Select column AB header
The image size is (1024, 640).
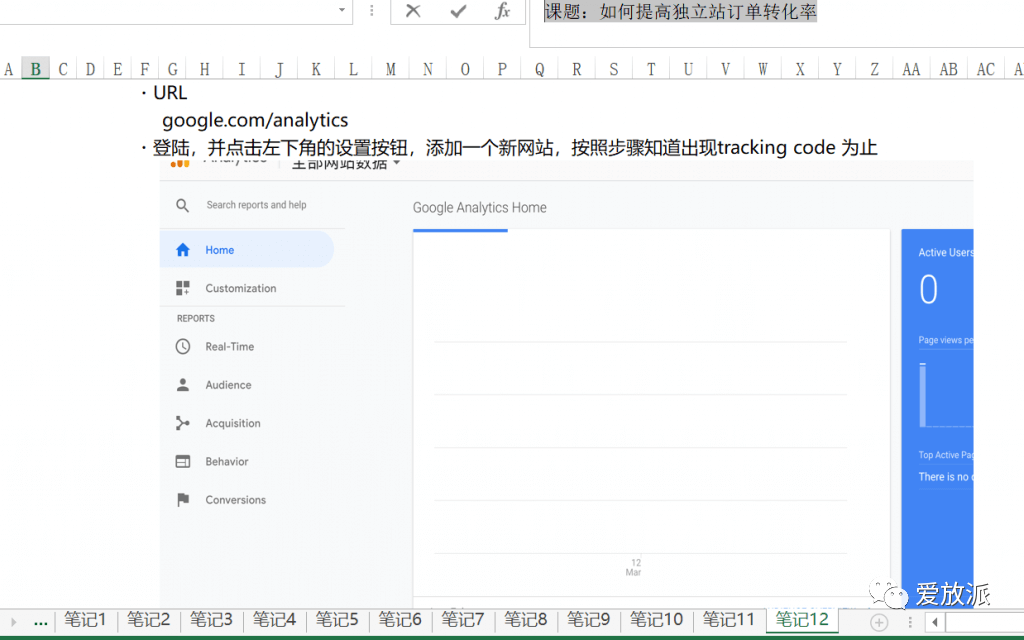pyautogui.click(x=948, y=69)
